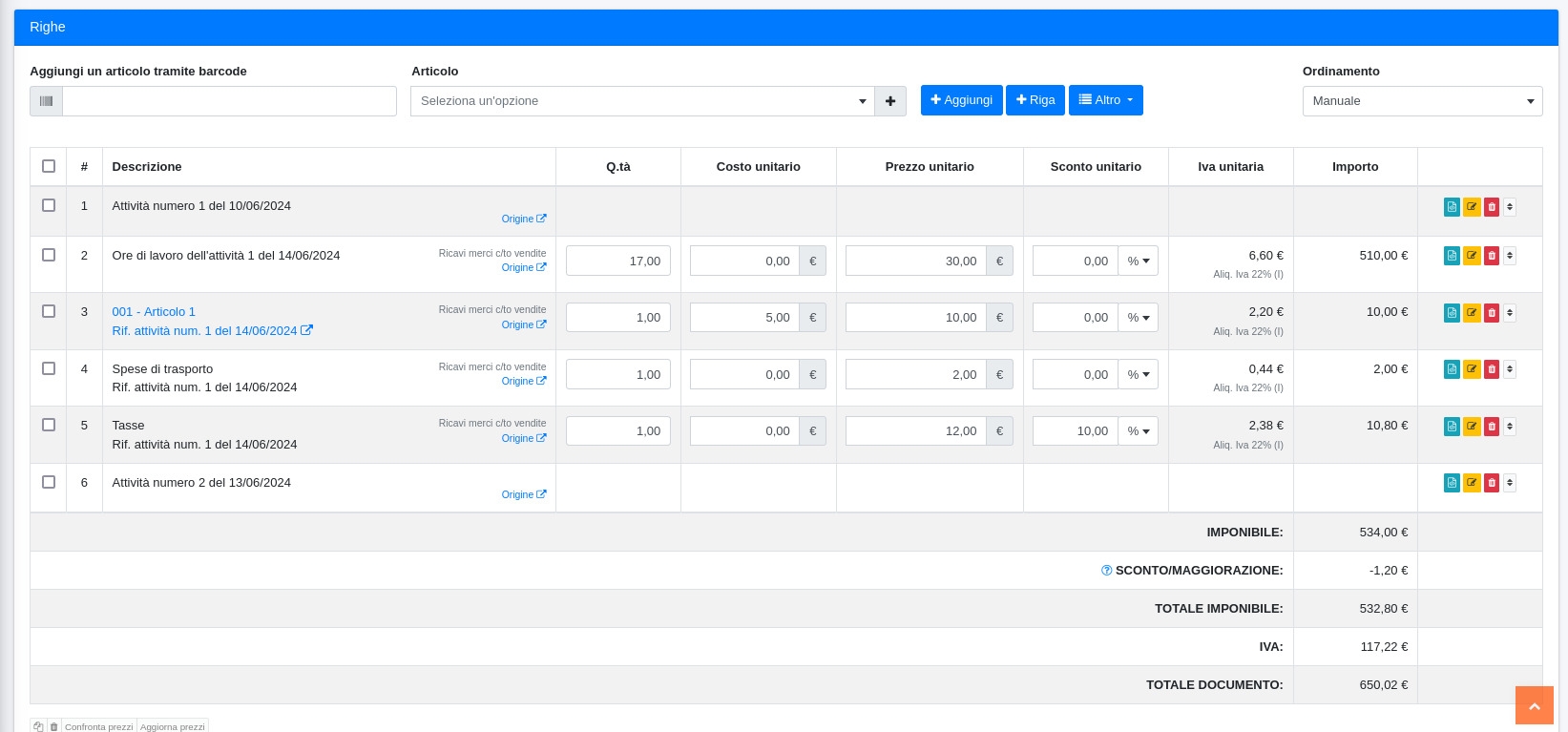Image resolution: width=1568 pixels, height=732 pixels.
Task: Click the Aggiungi button
Action: (x=961, y=100)
